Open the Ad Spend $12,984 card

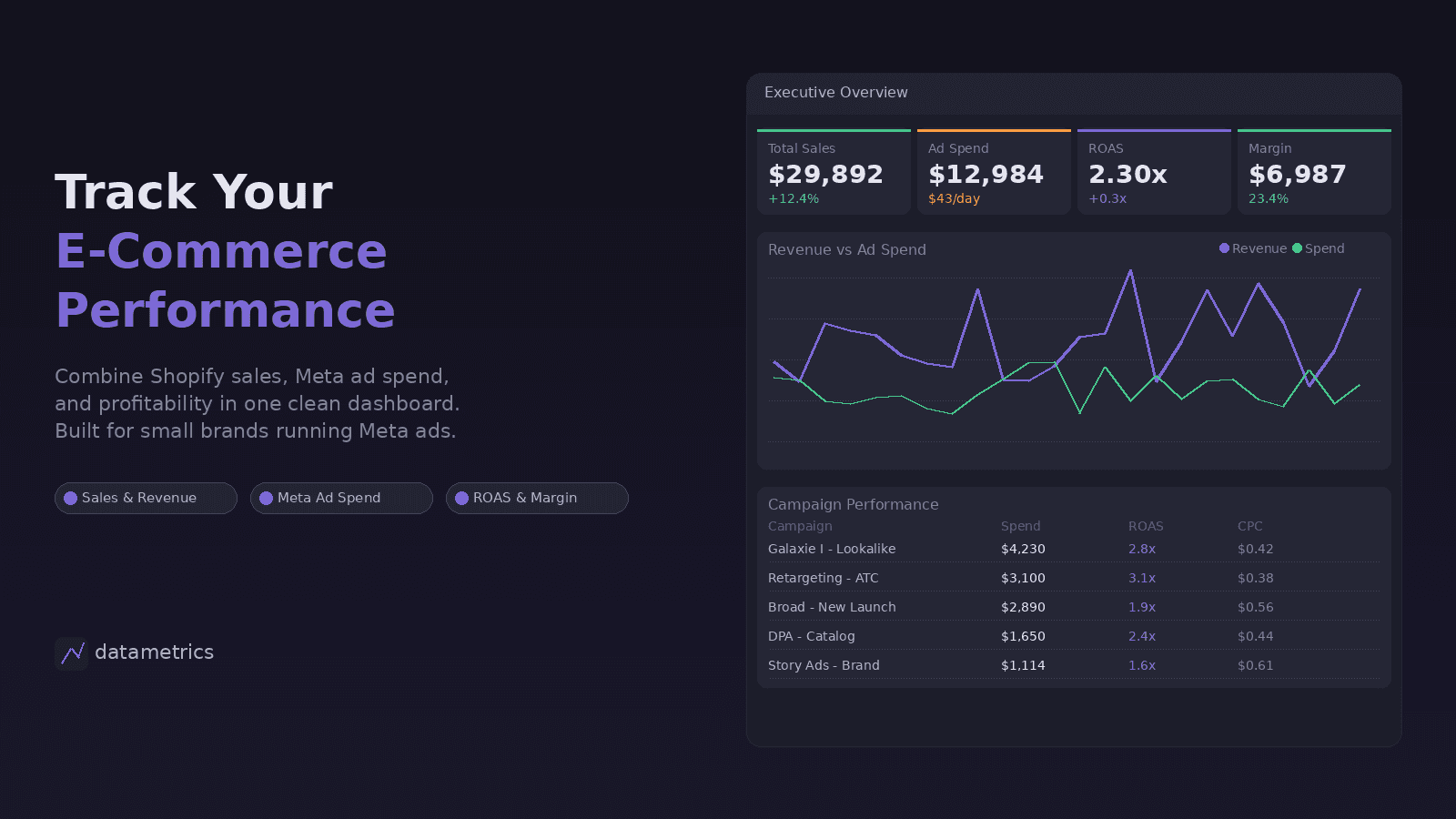(x=994, y=172)
